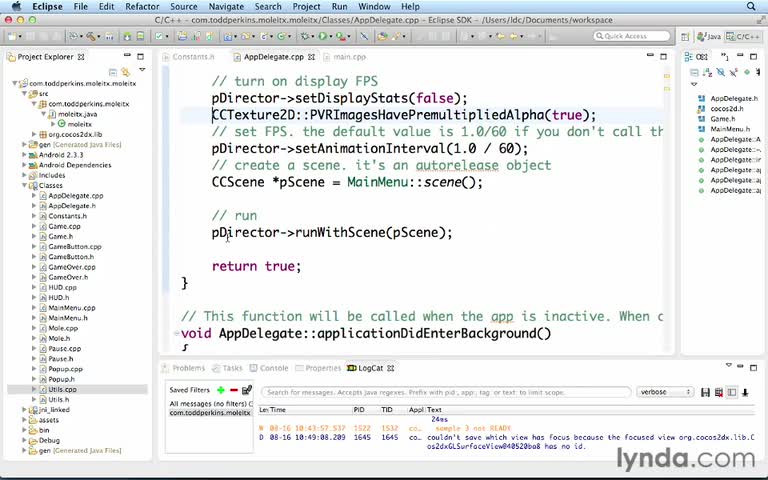Focus the LogCat message search field
Viewport: 768px width, 480px height.
point(446,392)
